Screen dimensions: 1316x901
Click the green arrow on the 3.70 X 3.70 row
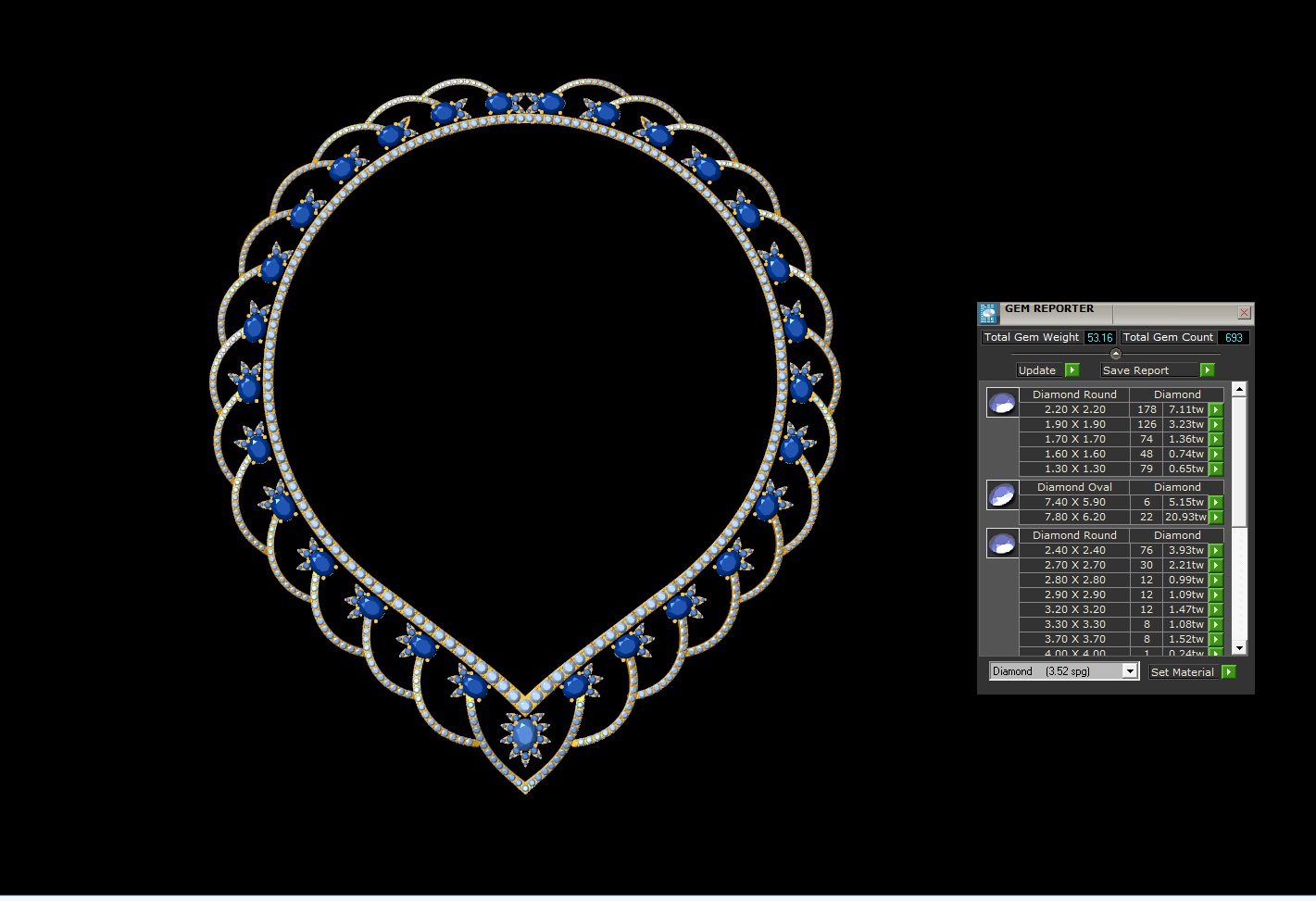coord(1216,639)
